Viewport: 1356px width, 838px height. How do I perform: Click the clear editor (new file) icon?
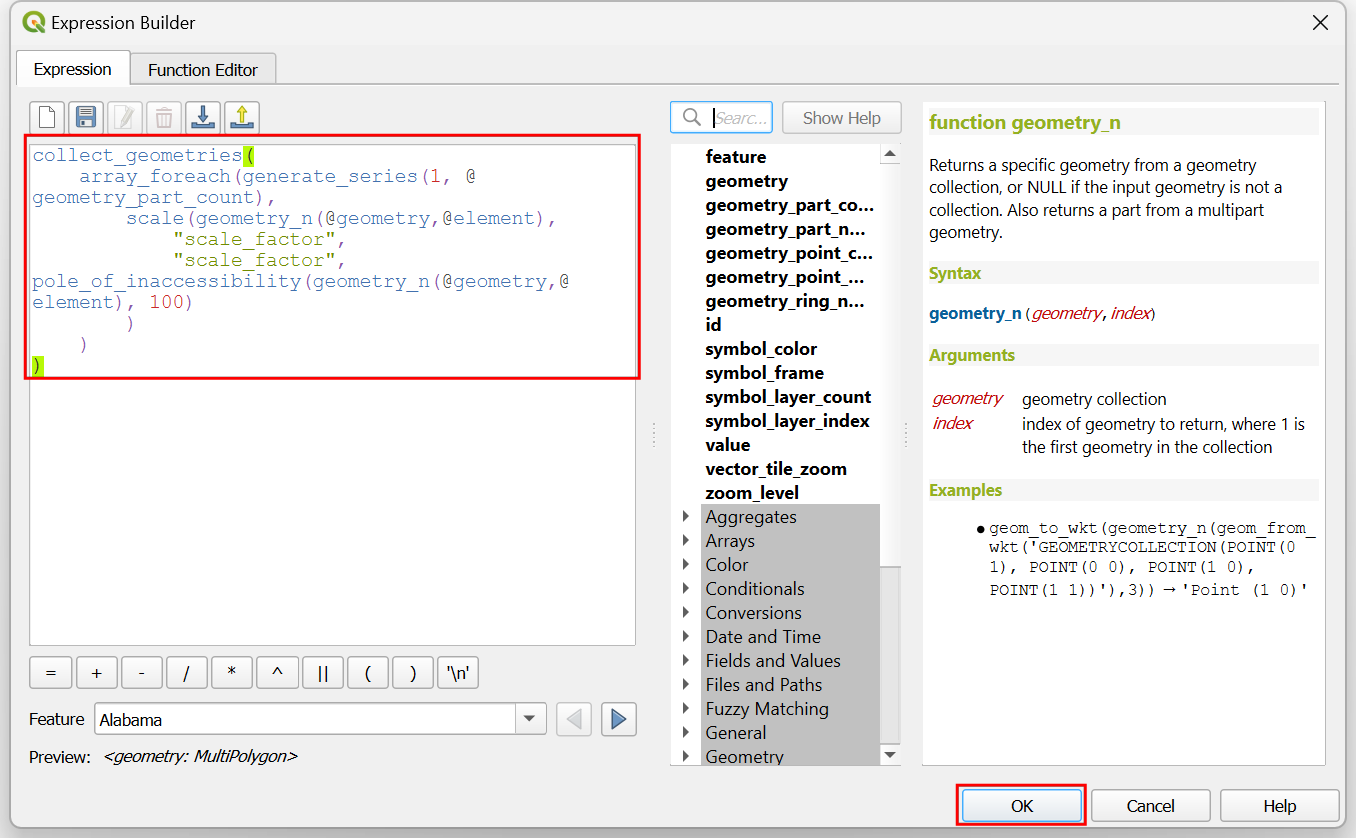coord(47,118)
